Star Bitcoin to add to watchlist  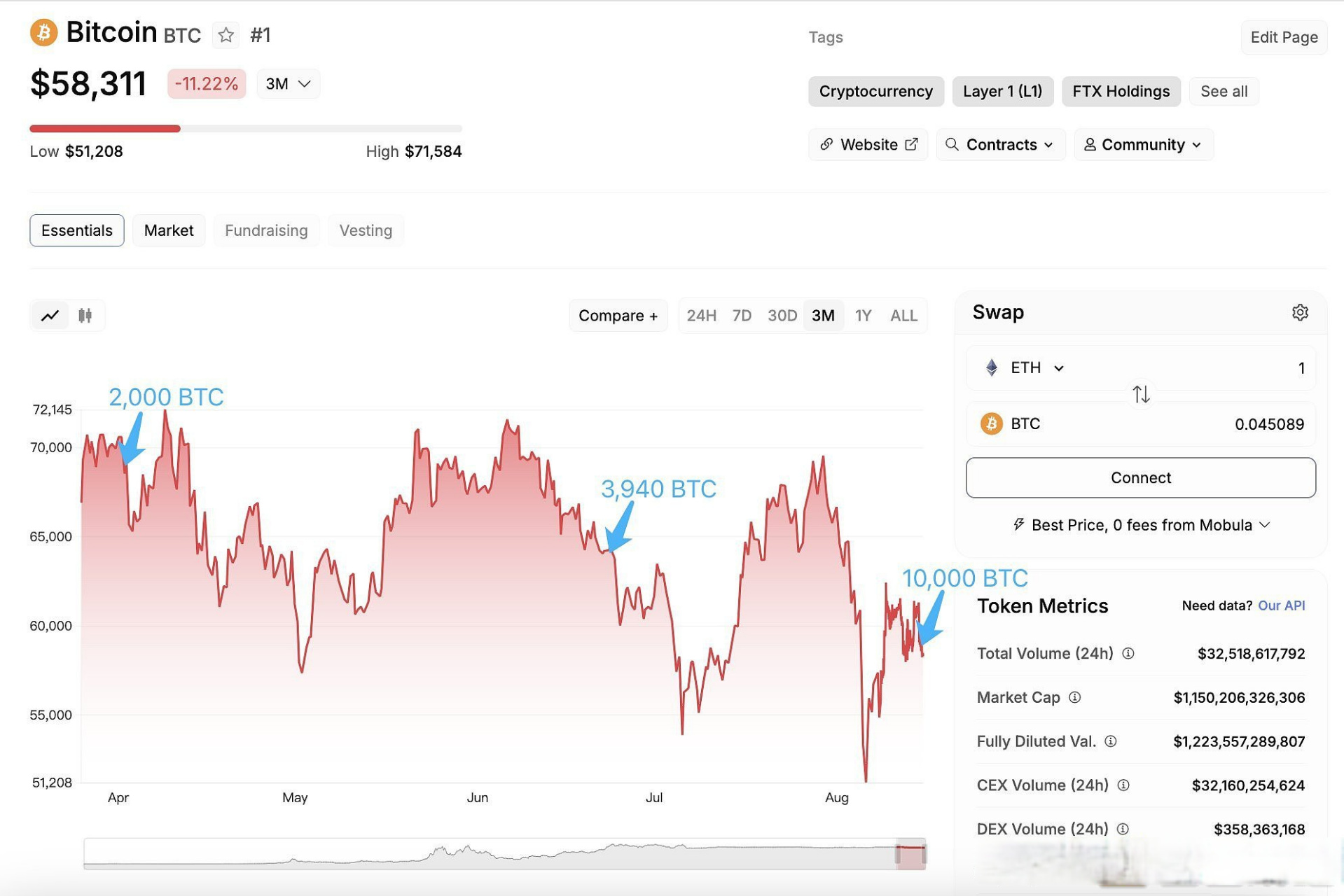point(226,35)
